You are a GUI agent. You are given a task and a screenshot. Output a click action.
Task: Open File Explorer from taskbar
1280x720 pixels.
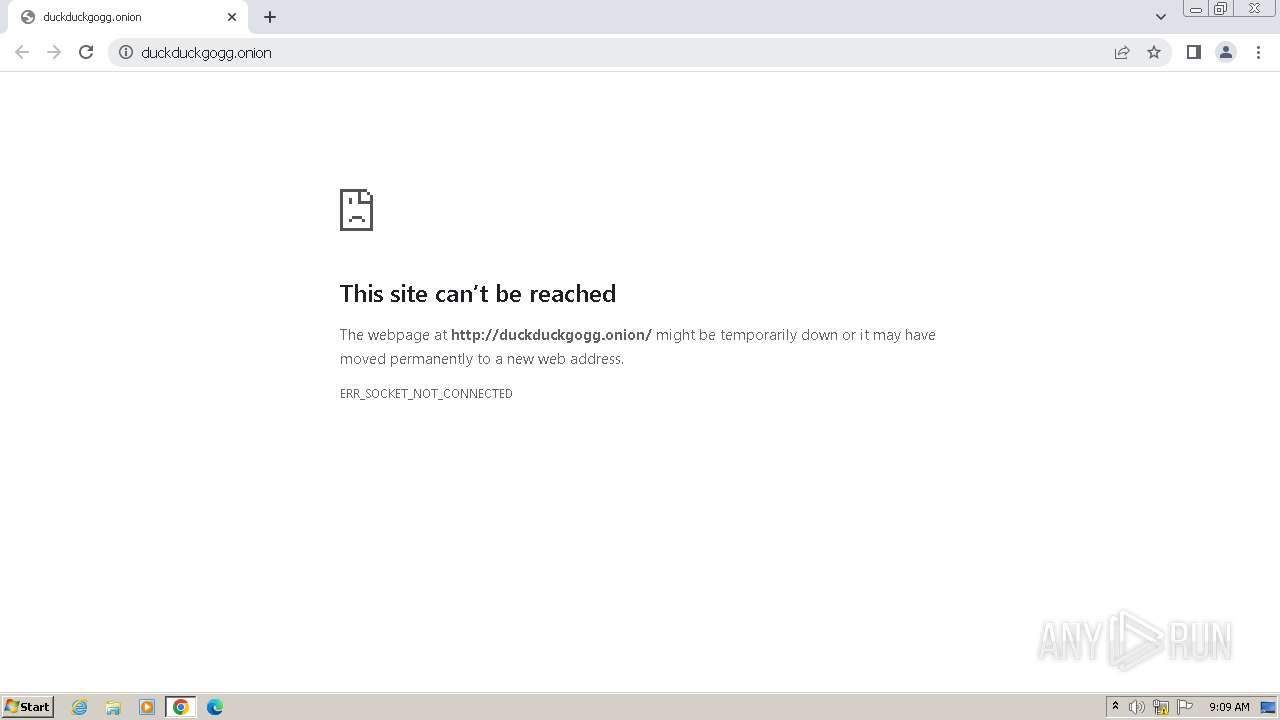pyautogui.click(x=113, y=707)
